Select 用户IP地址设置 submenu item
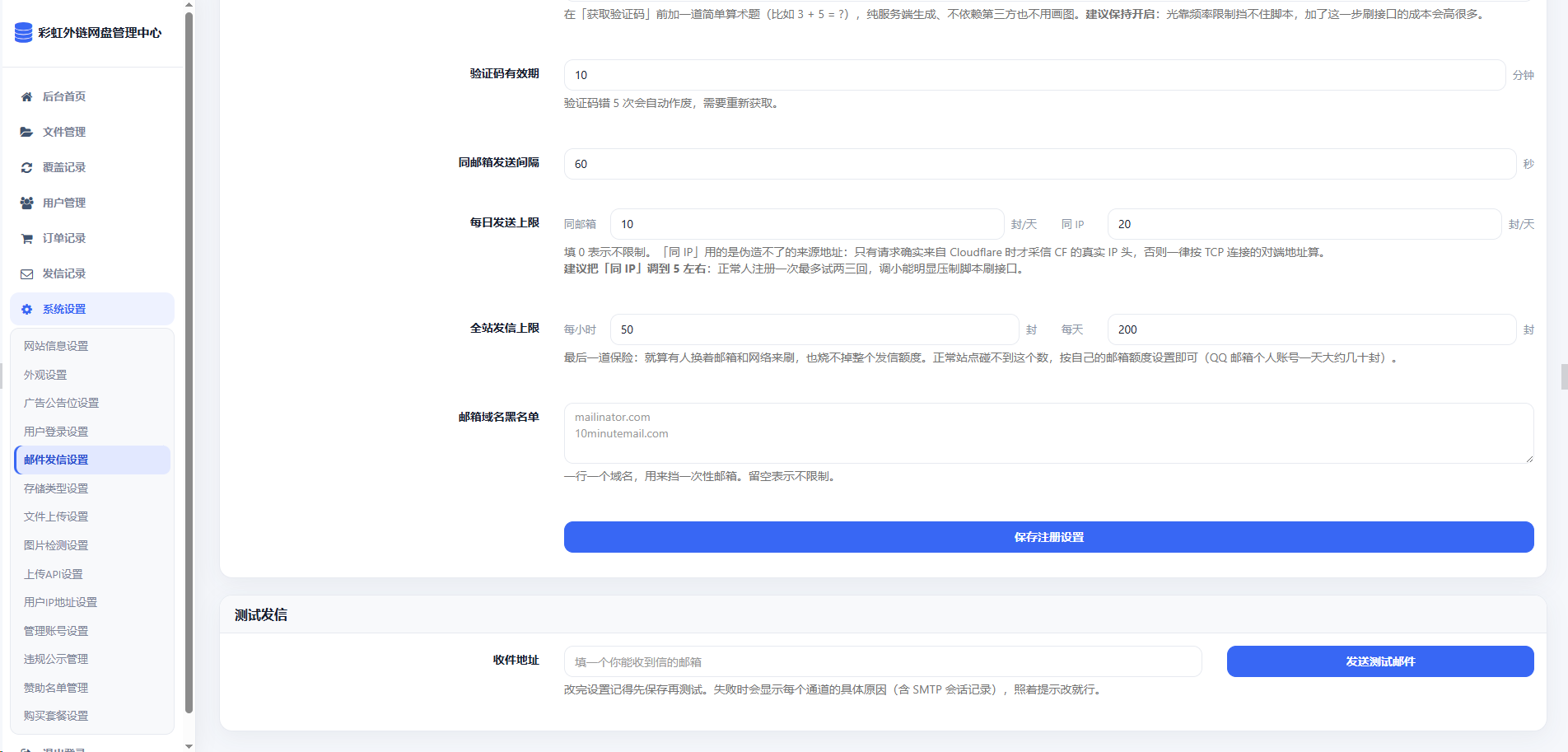The height and width of the screenshot is (752, 1568). click(92, 602)
